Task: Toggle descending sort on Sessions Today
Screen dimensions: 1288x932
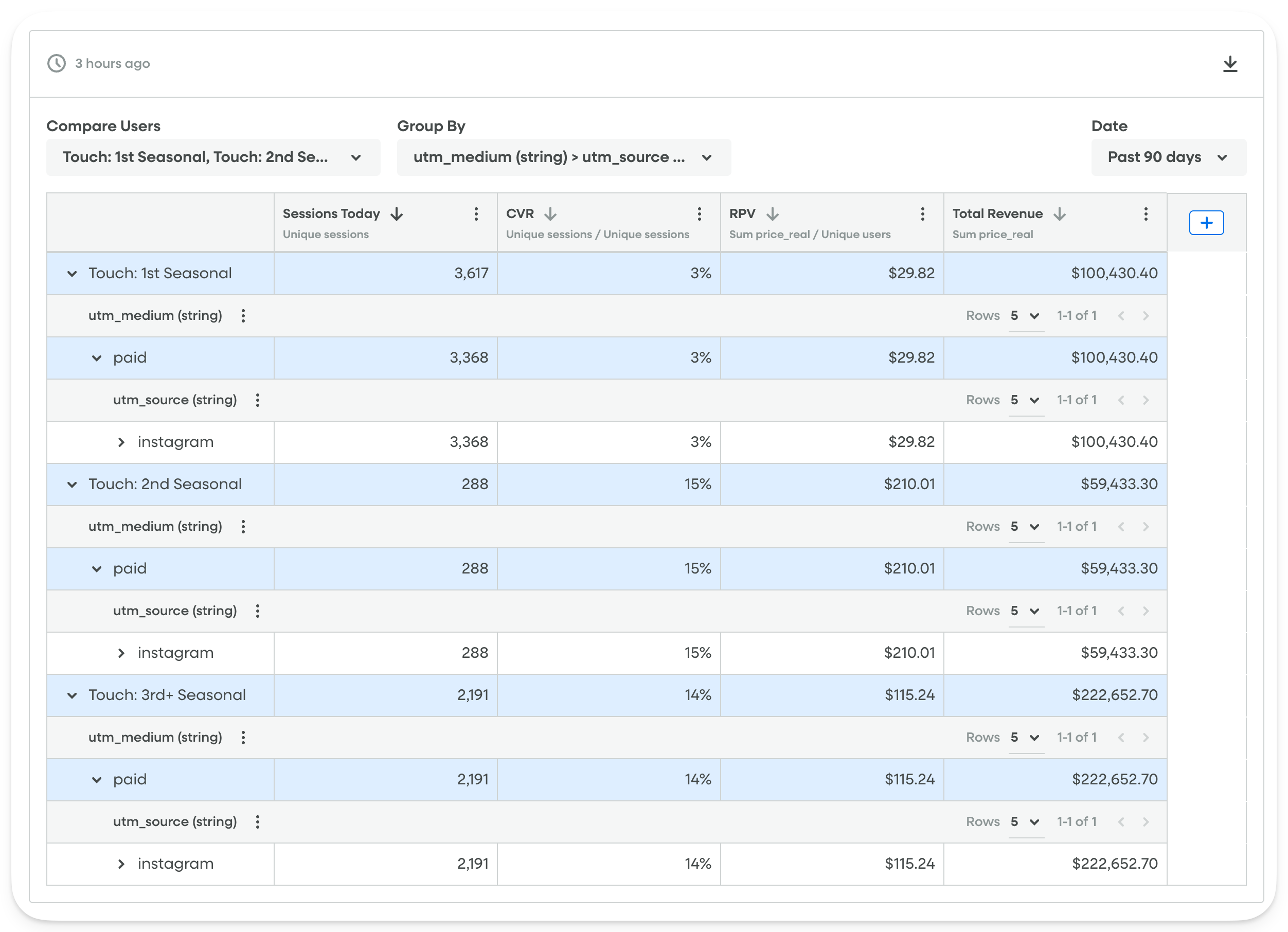Action: pyautogui.click(x=397, y=214)
